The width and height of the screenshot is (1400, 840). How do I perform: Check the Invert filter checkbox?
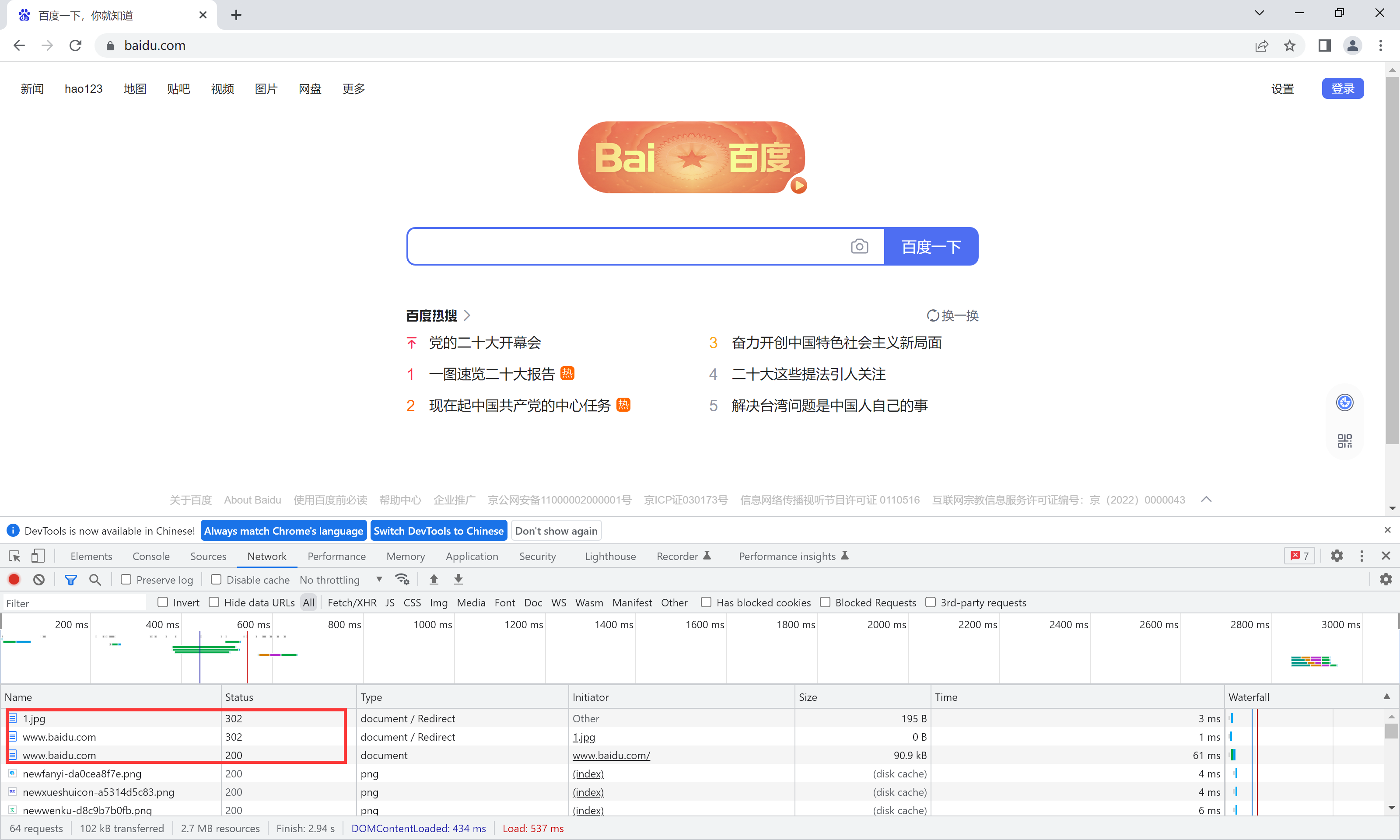click(163, 602)
